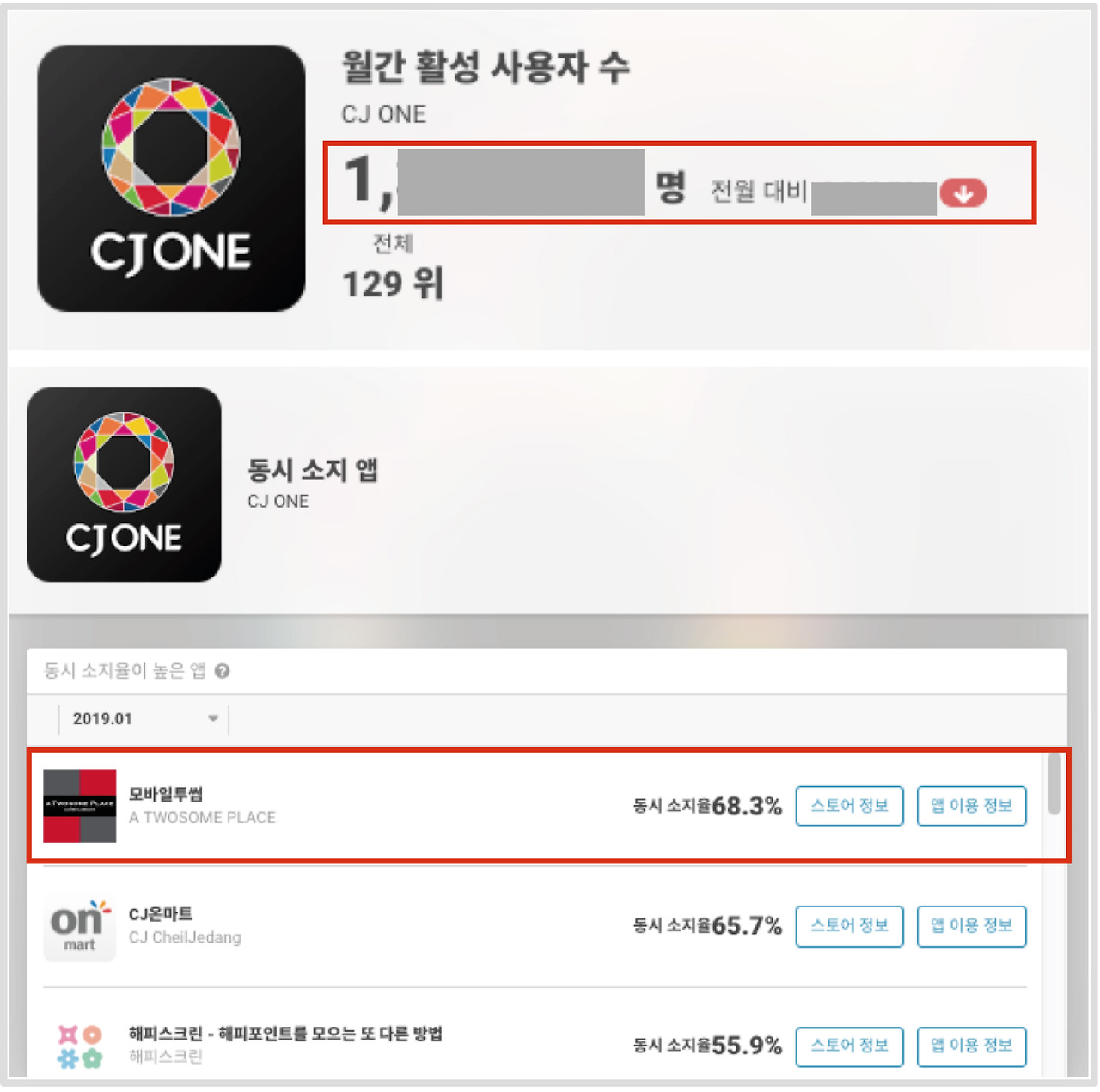Open the 2019.01 month dropdown
Image resolution: width=1100 pixels, height=1092 pixels.
click(x=144, y=719)
